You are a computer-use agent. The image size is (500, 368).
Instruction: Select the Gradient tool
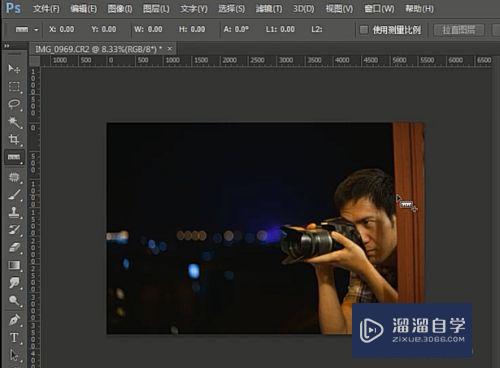tap(14, 265)
